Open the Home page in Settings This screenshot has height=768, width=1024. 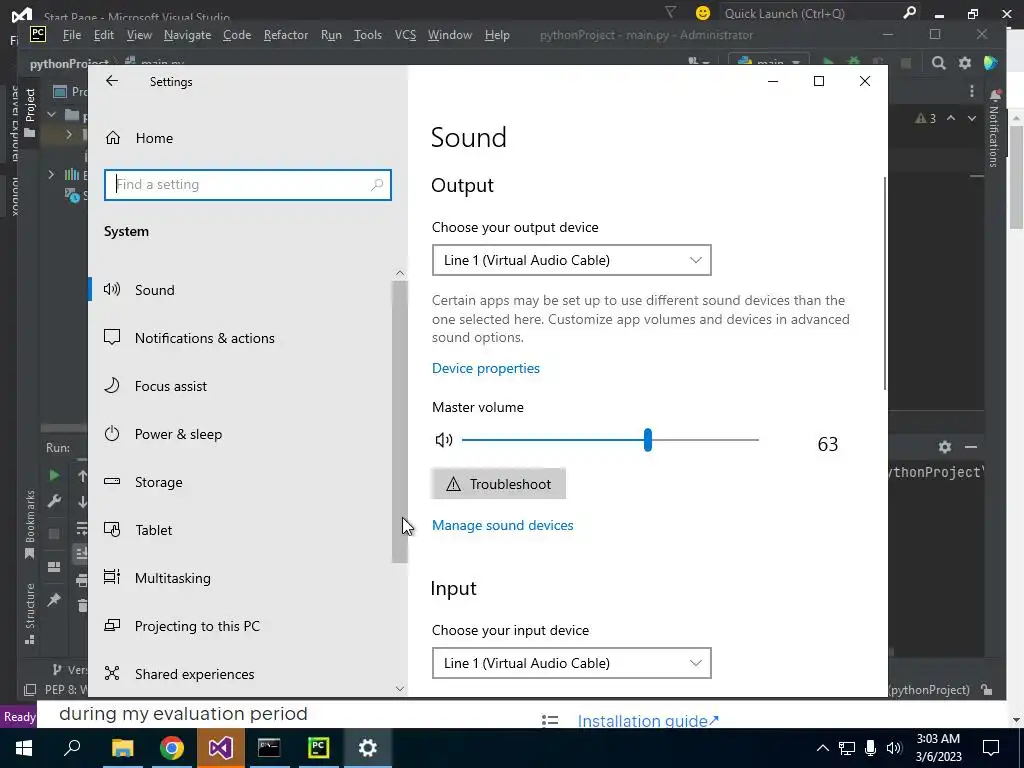[x=154, y=138]
